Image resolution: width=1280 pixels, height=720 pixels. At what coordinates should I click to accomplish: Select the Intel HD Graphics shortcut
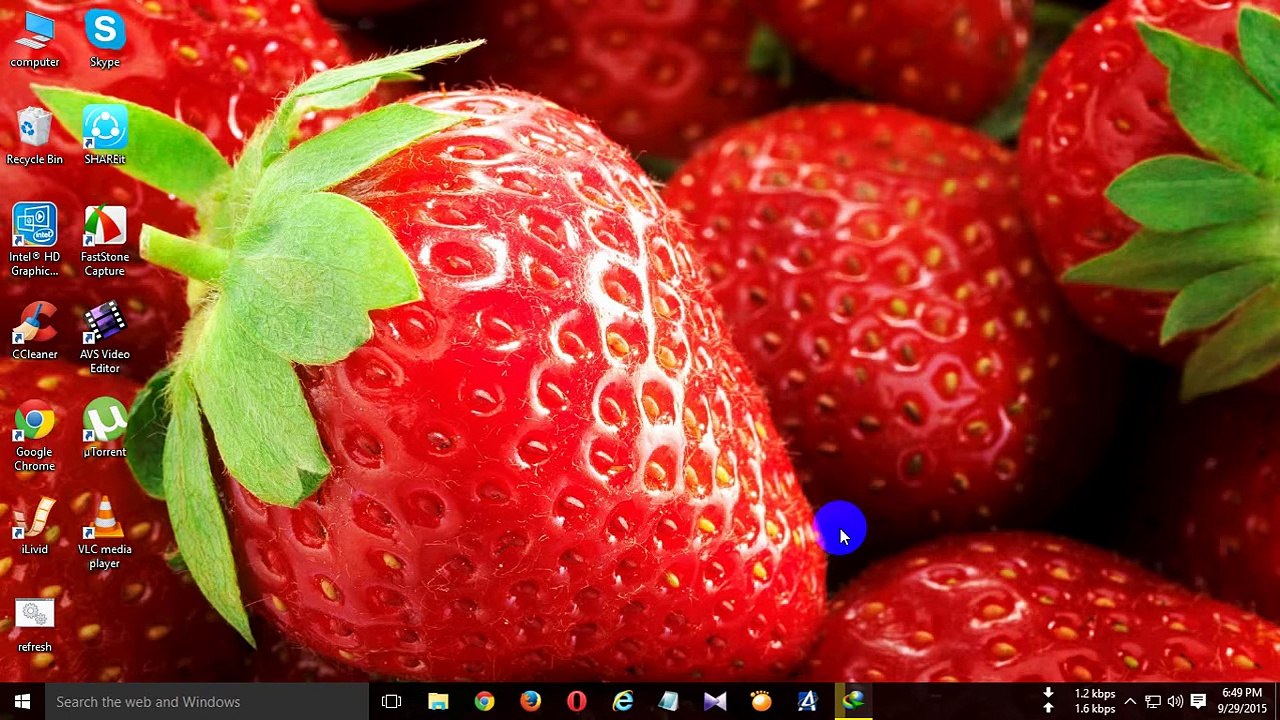point(35,241)
